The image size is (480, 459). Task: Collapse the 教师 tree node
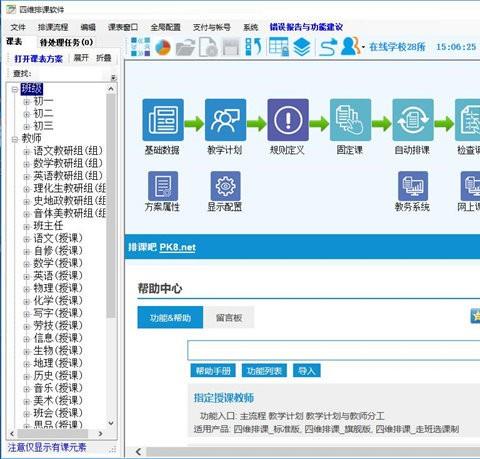15,139
